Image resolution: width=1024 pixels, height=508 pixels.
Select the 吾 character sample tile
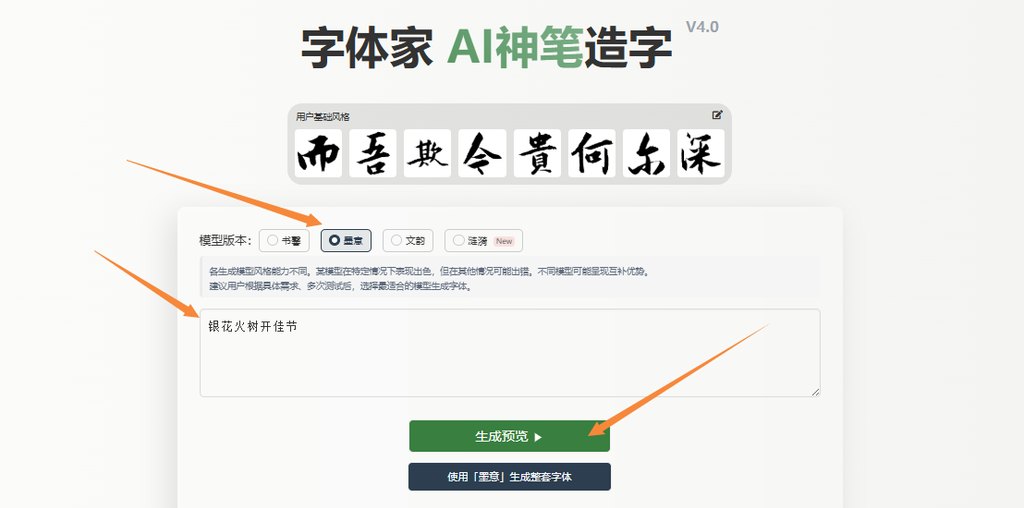coord(373,153)
